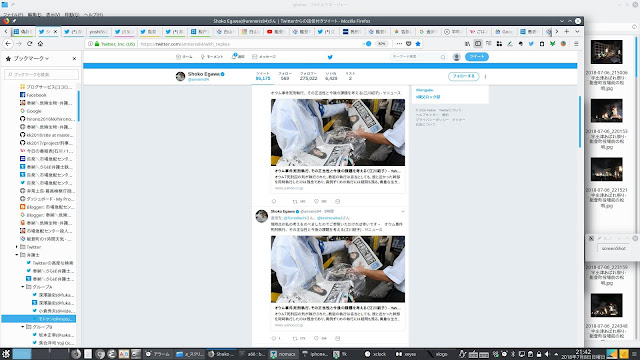Collapse the グループB bookmarks folder
Screen dimensions: 640x360
tap(23, 327)
